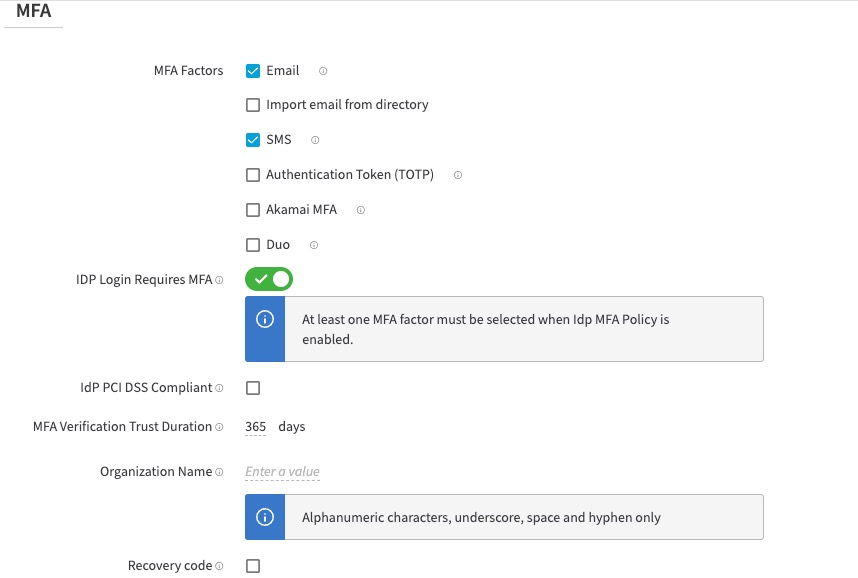Image resolution: width=858 pixels, height=578 pixels.
Task: Uncheck the Email MFA factor checkbox
Action: 253,71
